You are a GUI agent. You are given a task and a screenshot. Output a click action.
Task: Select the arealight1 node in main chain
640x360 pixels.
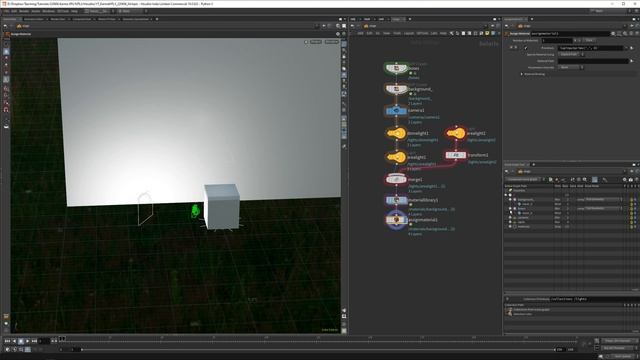(x=396, y=157)
